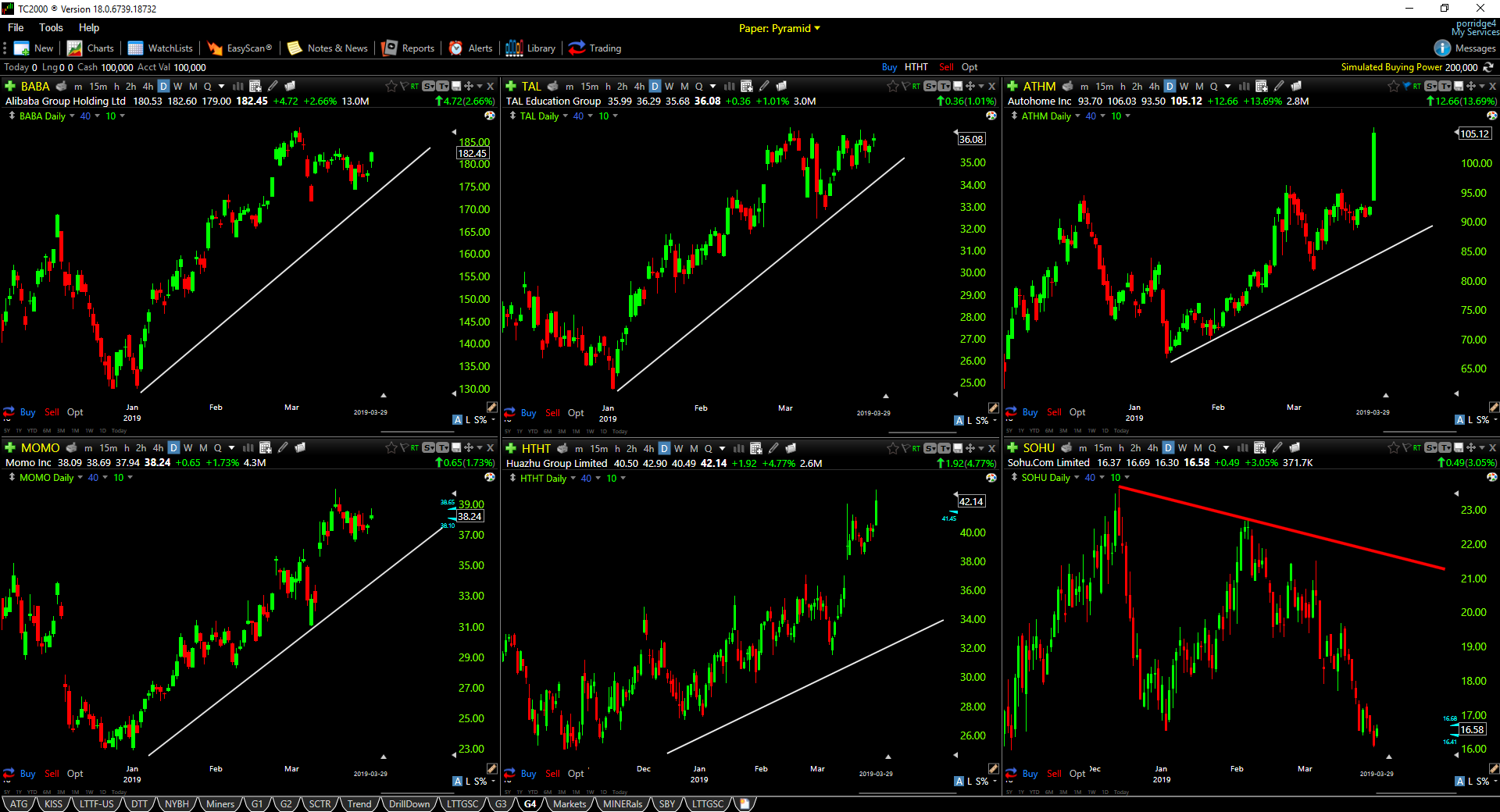Click the TC2000 application icon in title bar
Viewport: 1500px width, 812px height.
tap(8, 9)
